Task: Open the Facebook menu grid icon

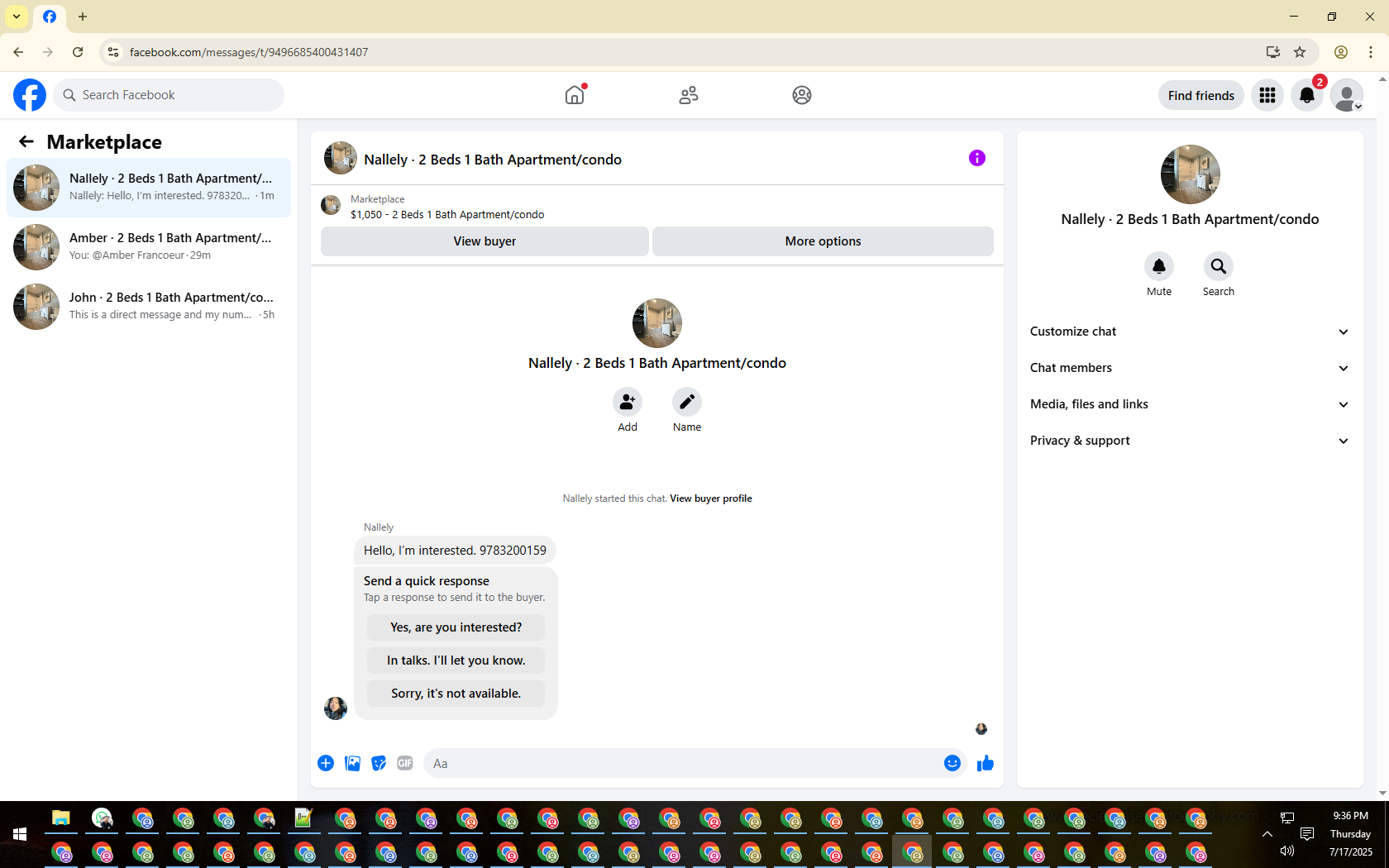Action: click(1267, 95)
